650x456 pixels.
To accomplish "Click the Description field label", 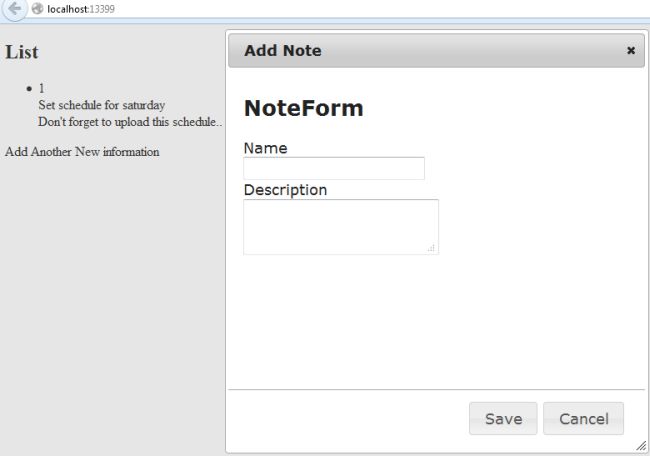I will point(285,189).
